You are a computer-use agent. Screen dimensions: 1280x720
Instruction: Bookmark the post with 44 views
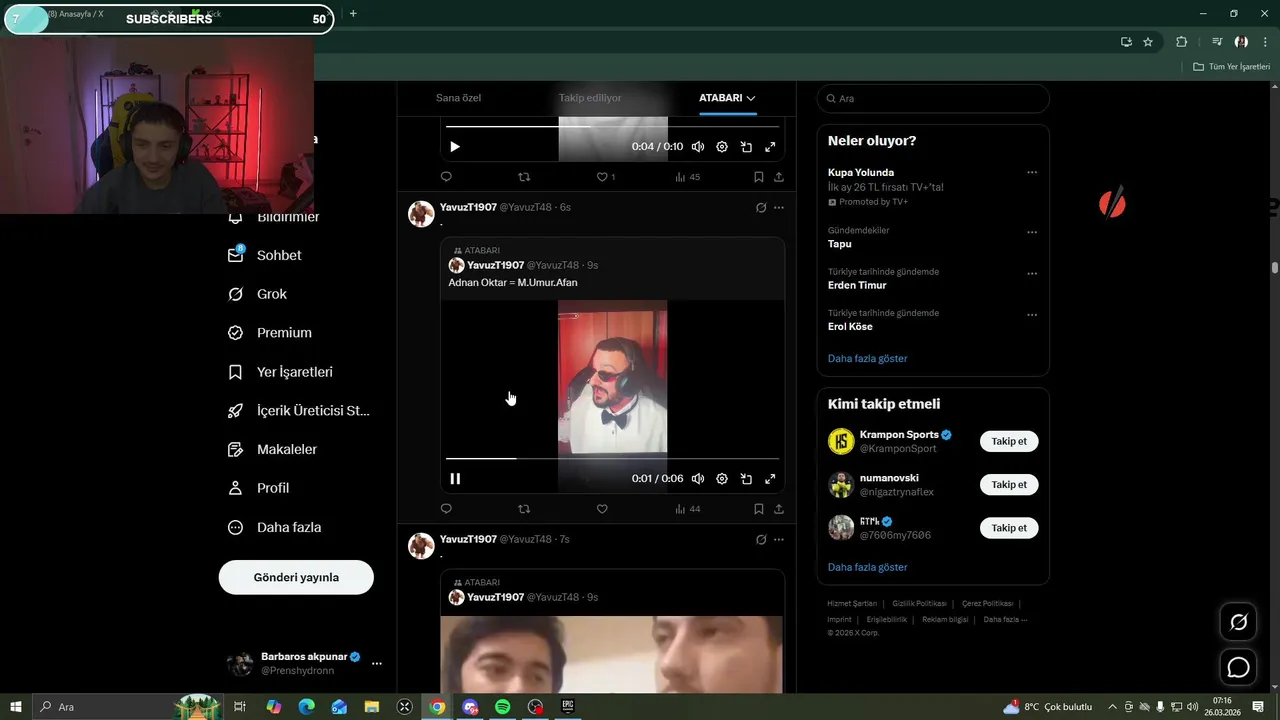point(758,509)
